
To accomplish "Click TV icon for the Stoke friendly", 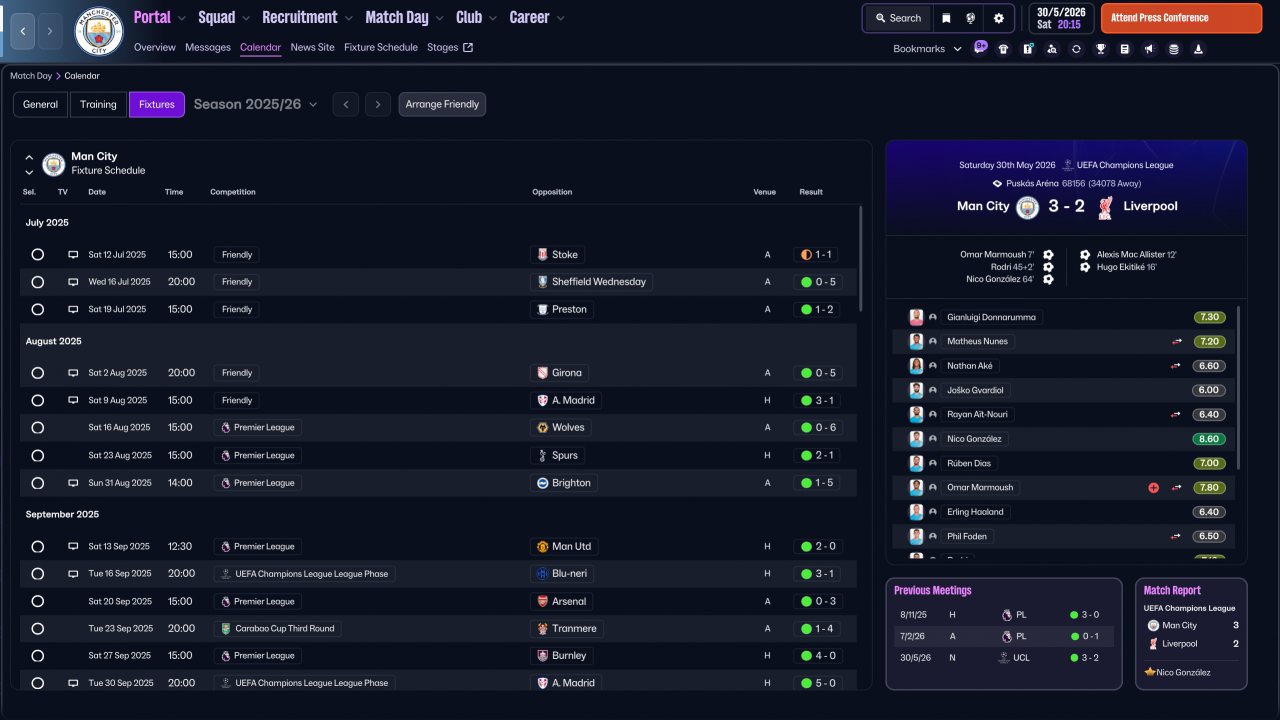I will pos(73,255).
